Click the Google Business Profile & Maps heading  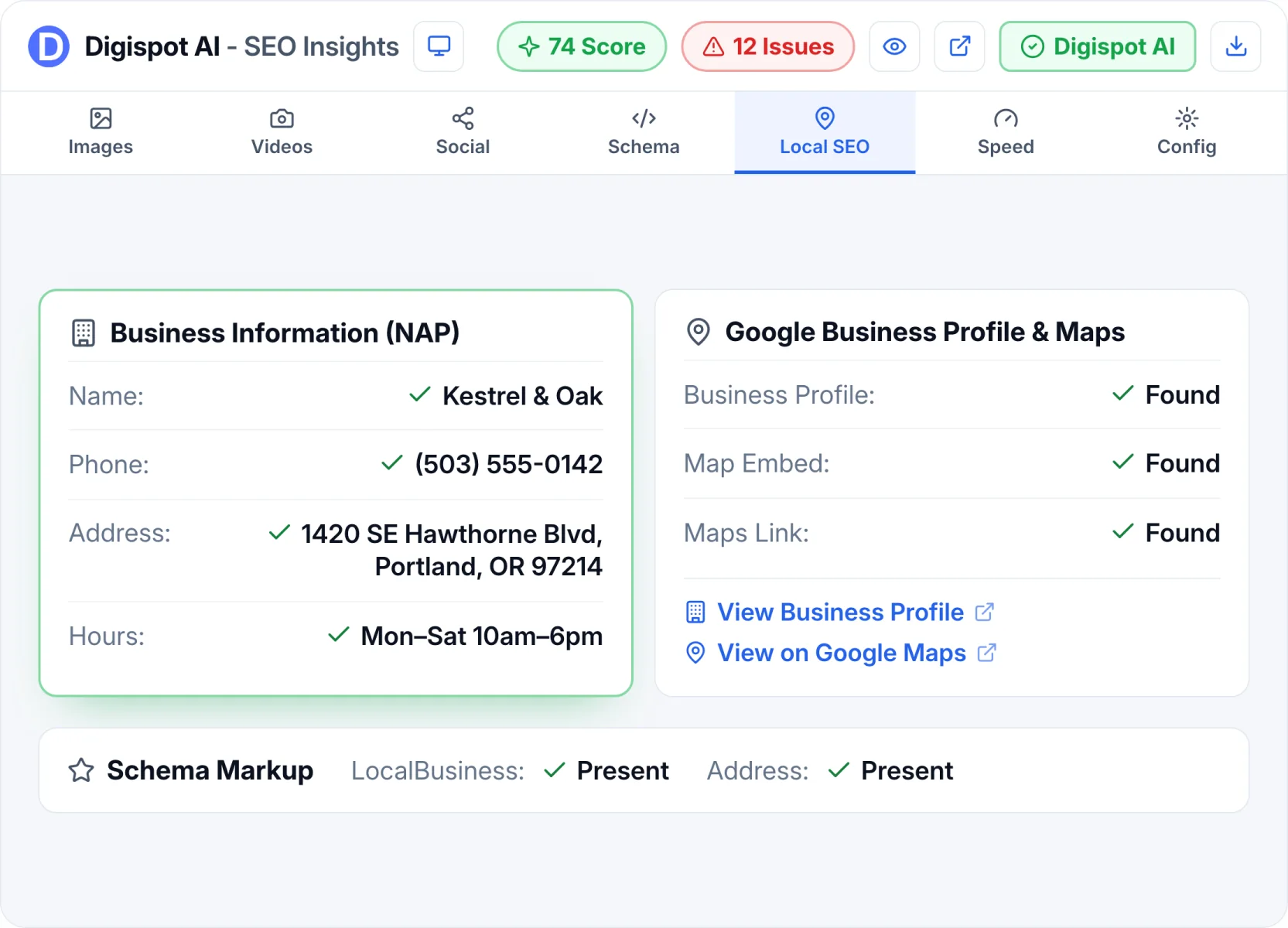click(924, 333)
